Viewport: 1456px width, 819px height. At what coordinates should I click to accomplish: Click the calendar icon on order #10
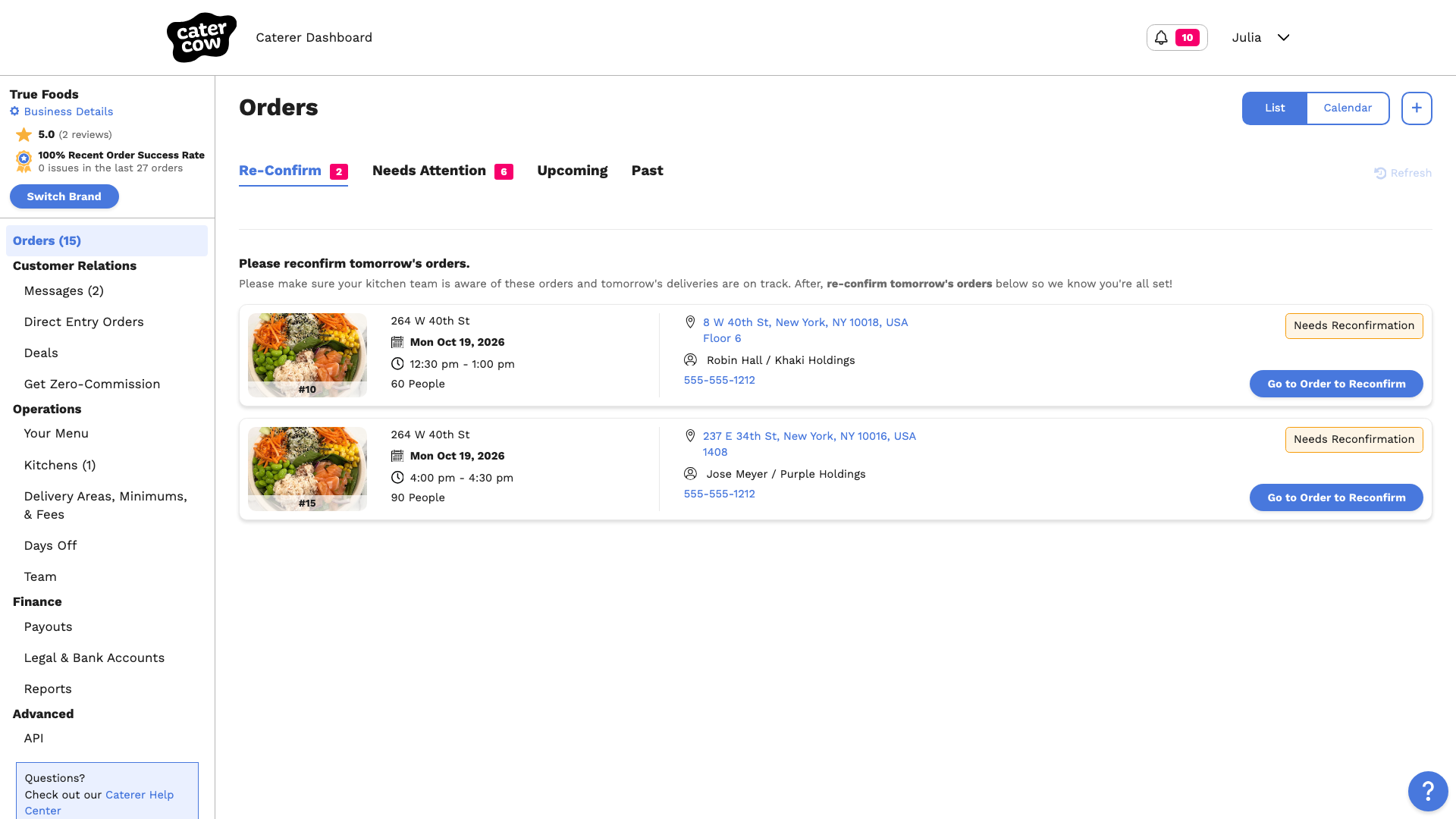pos(397,342)
